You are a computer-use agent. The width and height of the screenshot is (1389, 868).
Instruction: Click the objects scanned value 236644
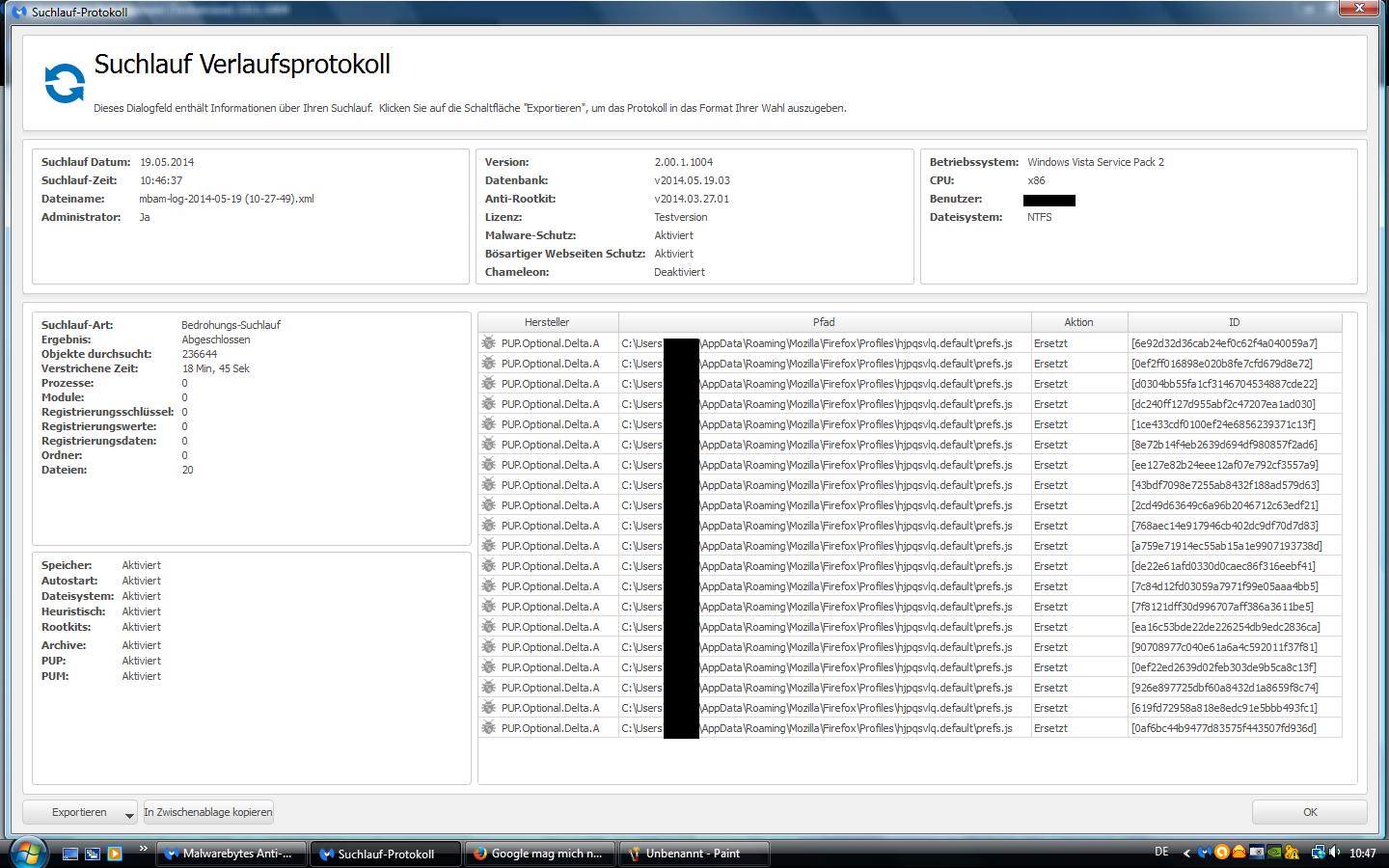[x=199, y=354]
